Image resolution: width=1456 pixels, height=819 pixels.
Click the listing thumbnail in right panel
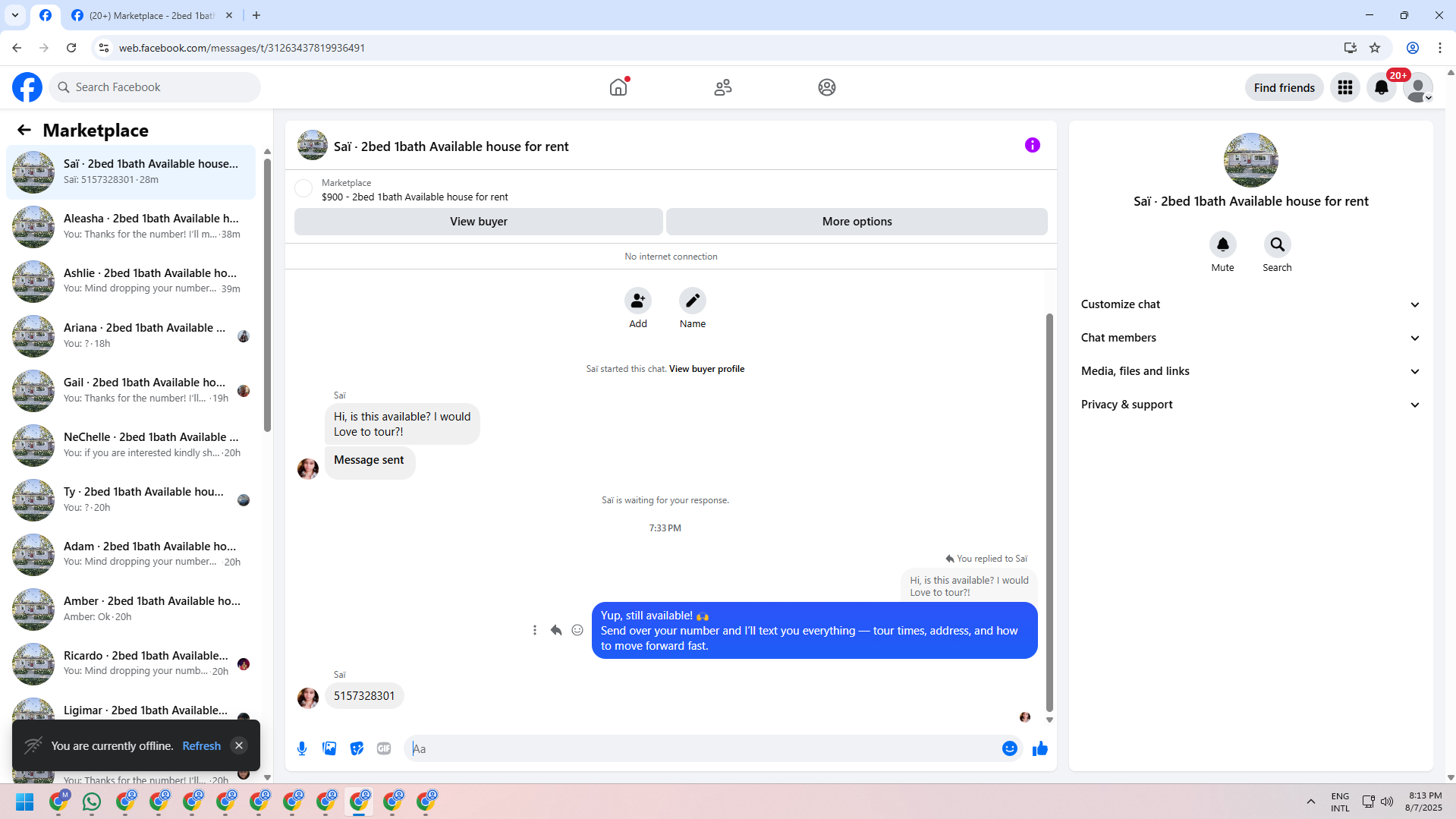click(1250, 160)
